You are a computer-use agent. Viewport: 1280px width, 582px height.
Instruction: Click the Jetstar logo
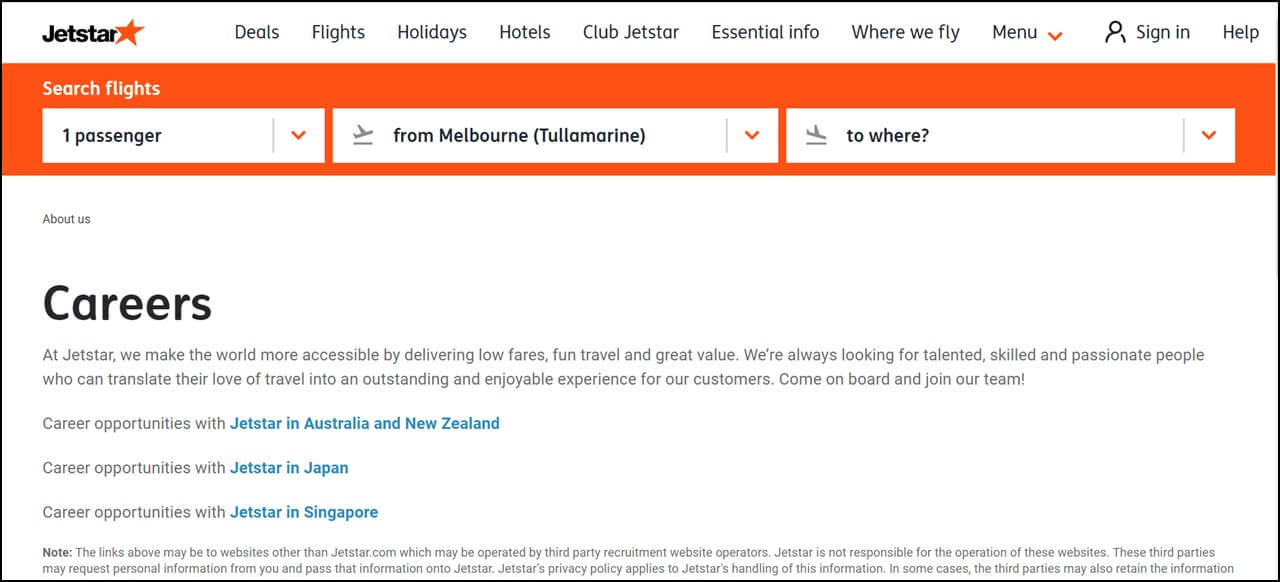[x=93, y=33]
